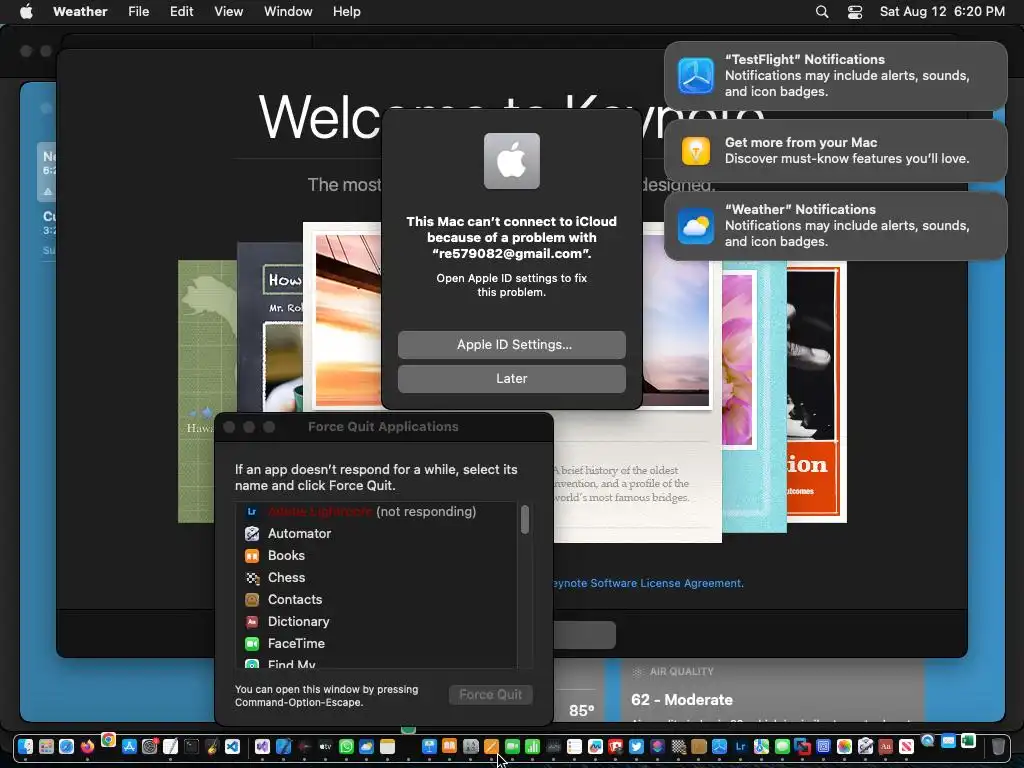Click the Force Quit list scrollbar
This screenshot has height=768, width=1024.
(x=524, y=520)
